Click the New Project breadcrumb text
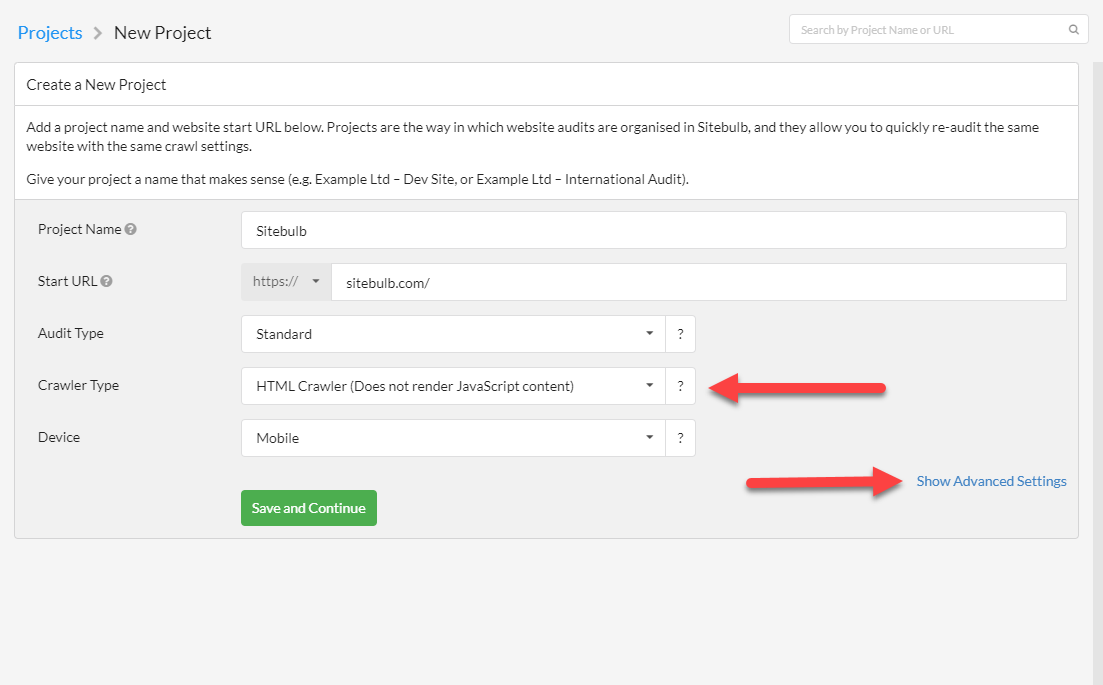Image resolution: width=1103 pixels, height=685 pixels. [162, 33]
